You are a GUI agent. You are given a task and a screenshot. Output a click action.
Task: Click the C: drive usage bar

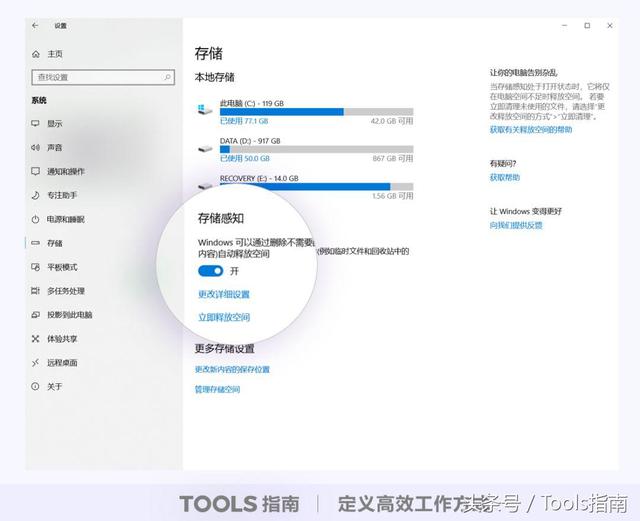click(316, 112)
